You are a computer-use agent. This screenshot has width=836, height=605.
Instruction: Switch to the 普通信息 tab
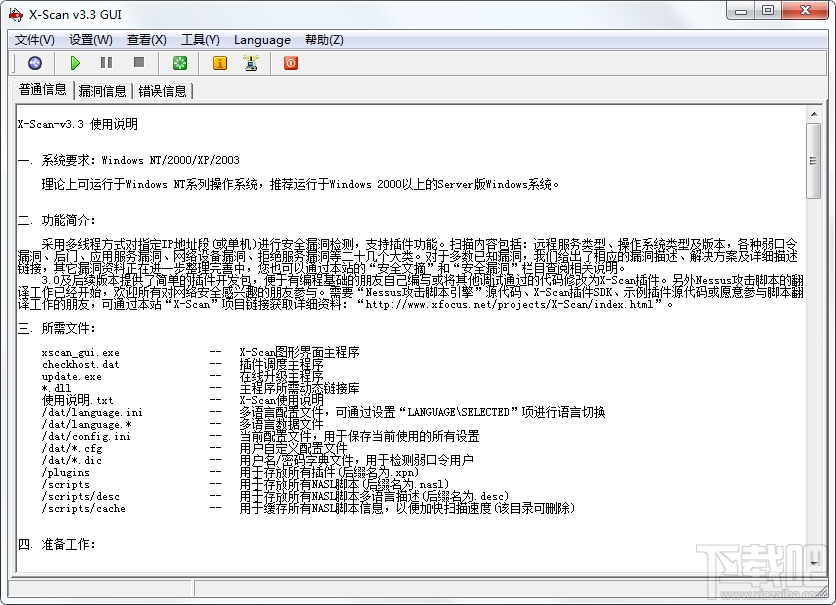click(43, 90)
